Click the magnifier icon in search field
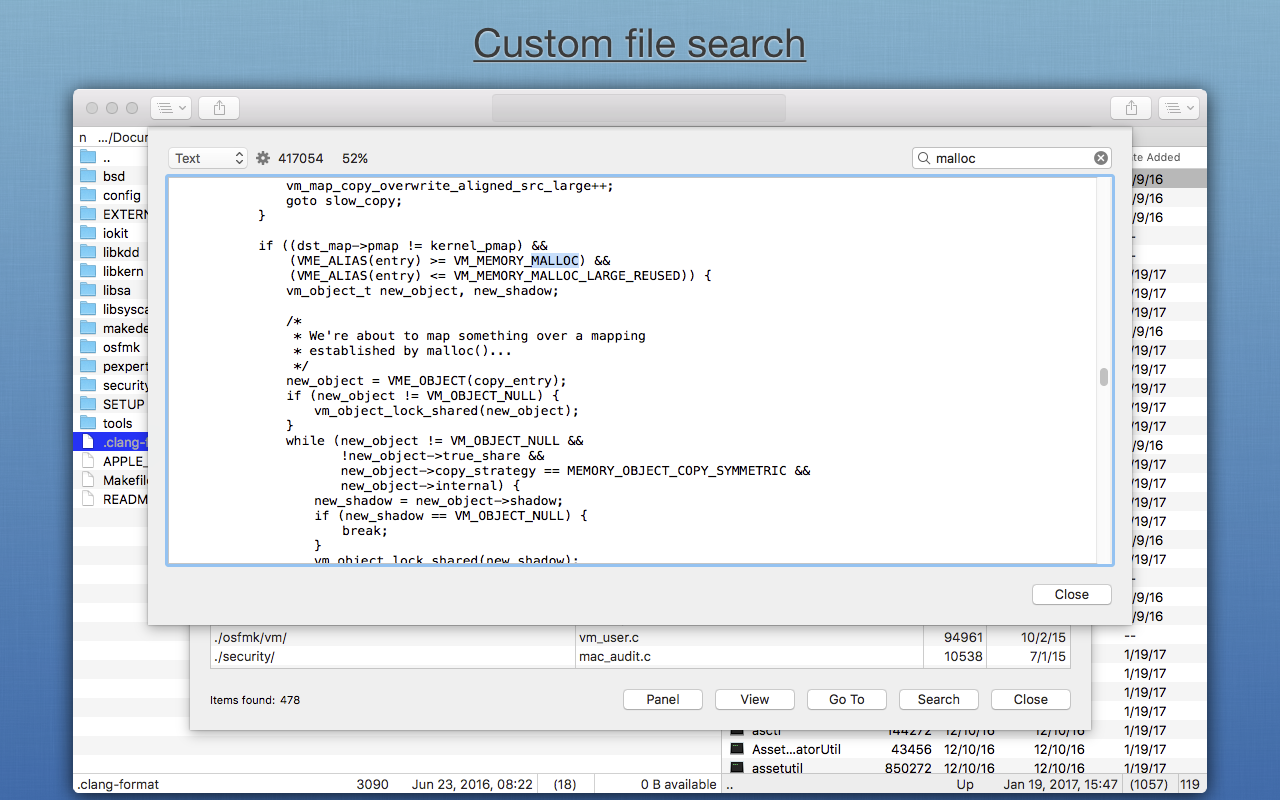Image resolution: width=1280 pixels, height=800 pixels. click(x=924, y=158)
